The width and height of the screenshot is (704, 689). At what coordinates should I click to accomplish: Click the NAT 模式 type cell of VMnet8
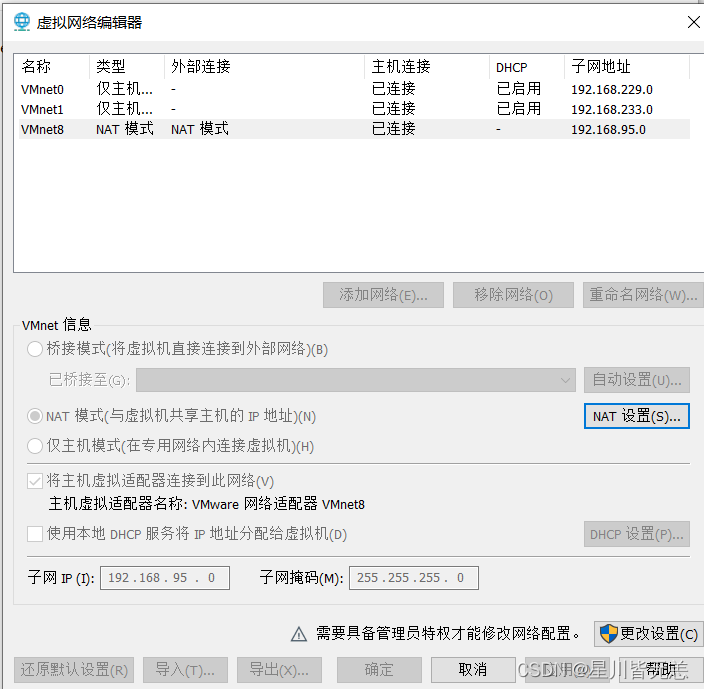125,129
